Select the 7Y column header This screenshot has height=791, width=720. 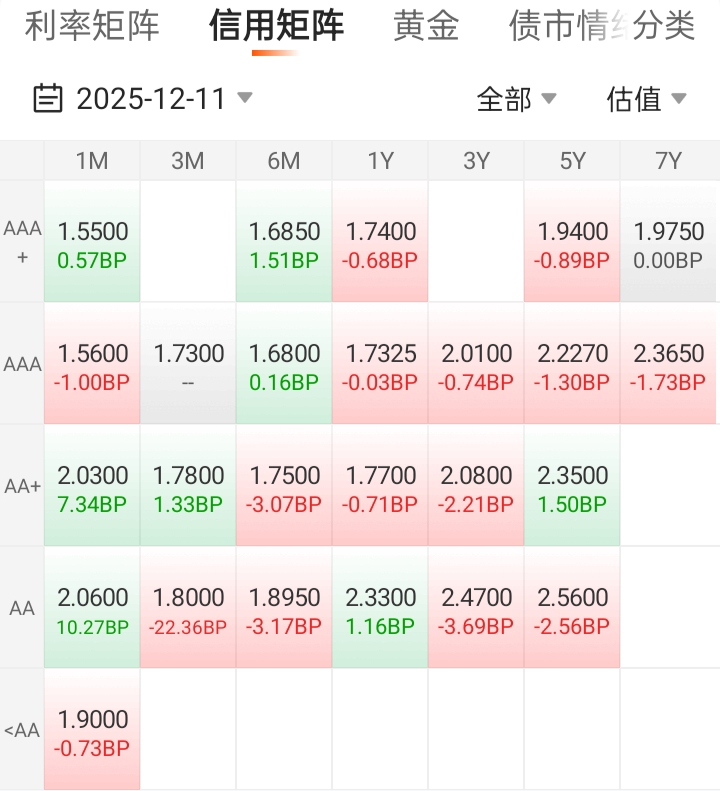click(669, 161)
